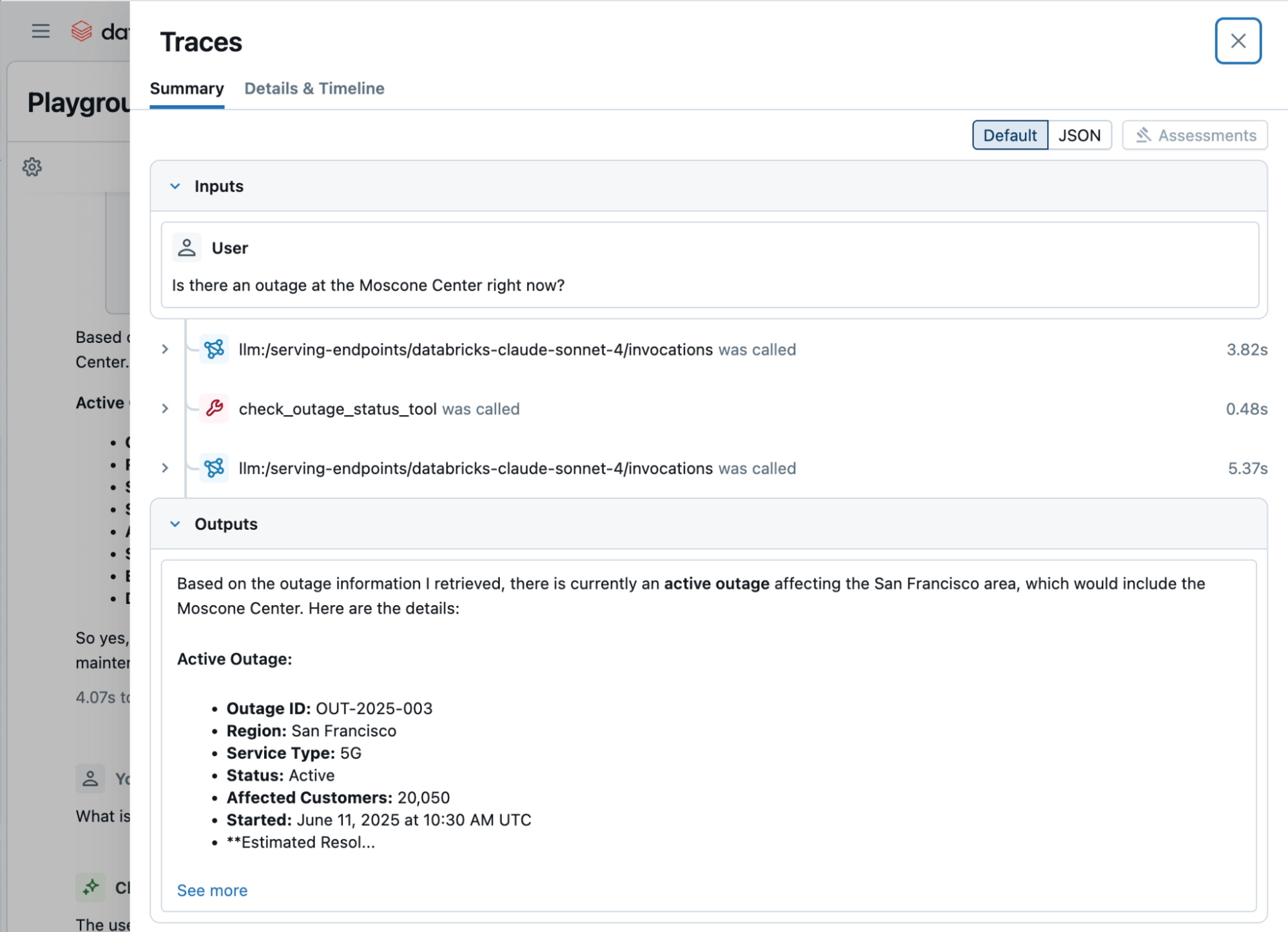Click the Databricks logo icon
Viewport: 1288px width, 932px height.
(x=82, y=31)
